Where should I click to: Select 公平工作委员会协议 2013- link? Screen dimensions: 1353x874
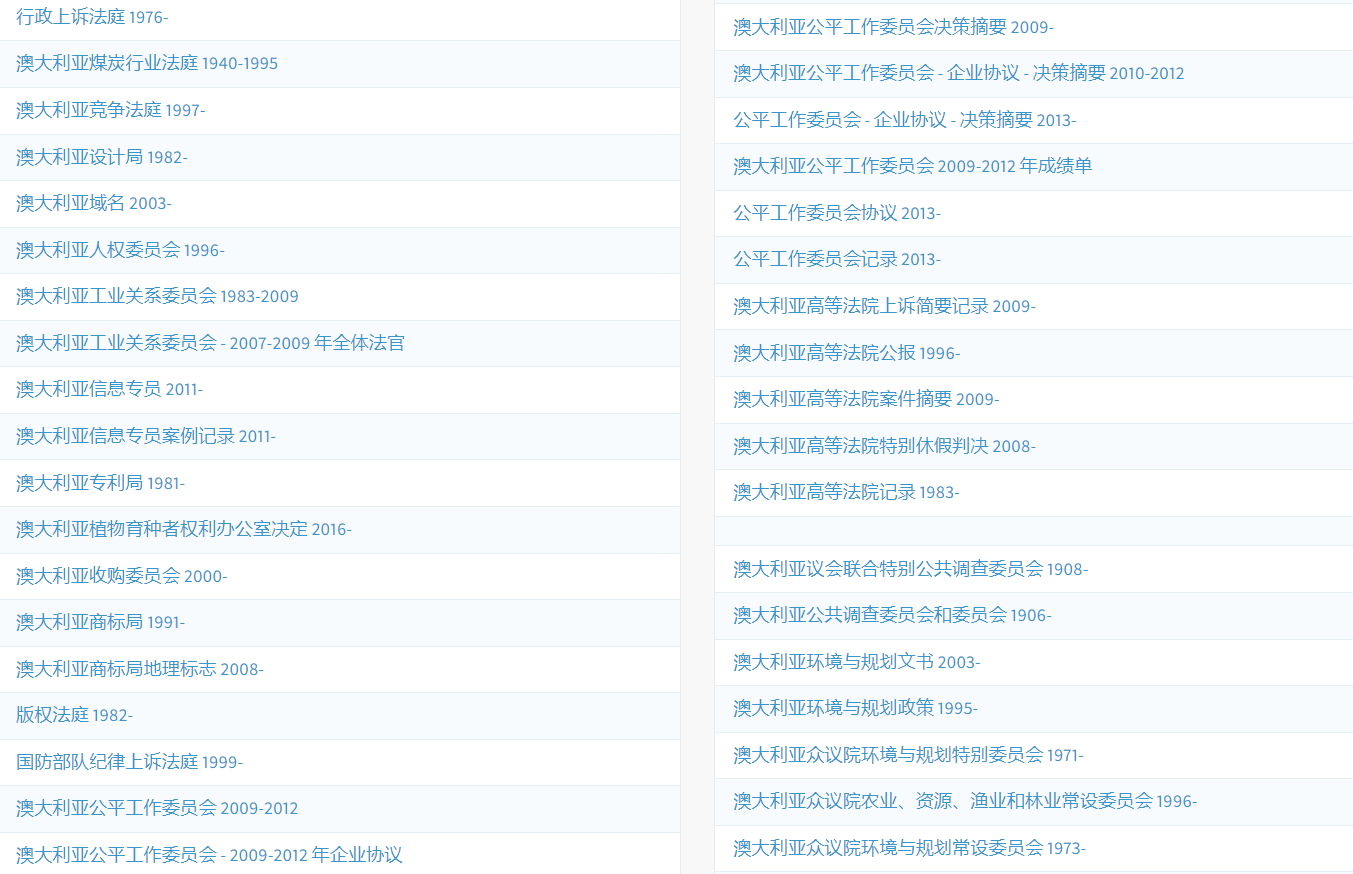click(837, 213)
